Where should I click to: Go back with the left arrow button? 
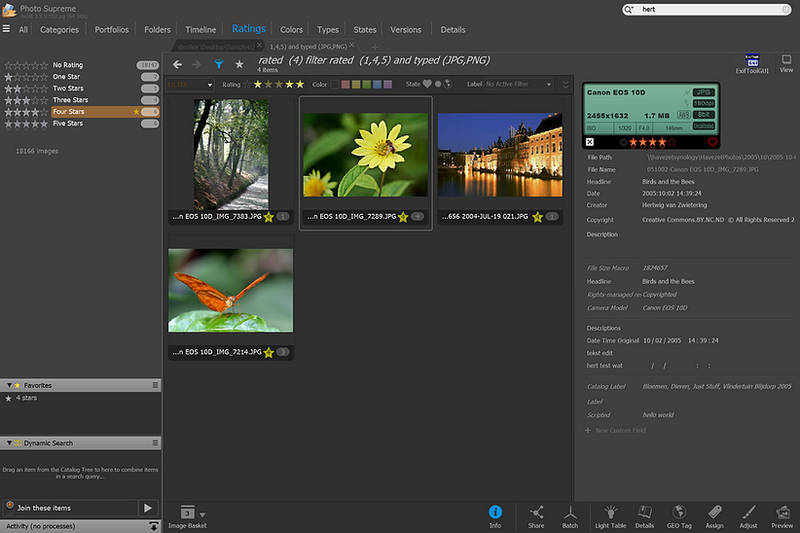(178, 64)
